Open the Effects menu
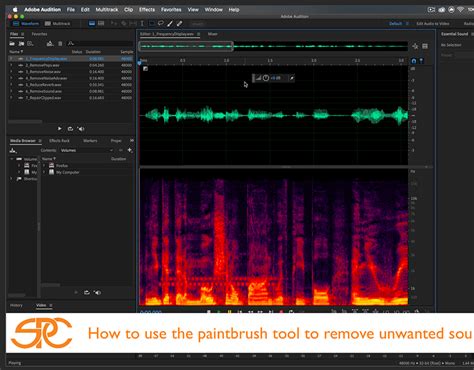The width and height of the screenshot is (474, 370). pos(147,9)
